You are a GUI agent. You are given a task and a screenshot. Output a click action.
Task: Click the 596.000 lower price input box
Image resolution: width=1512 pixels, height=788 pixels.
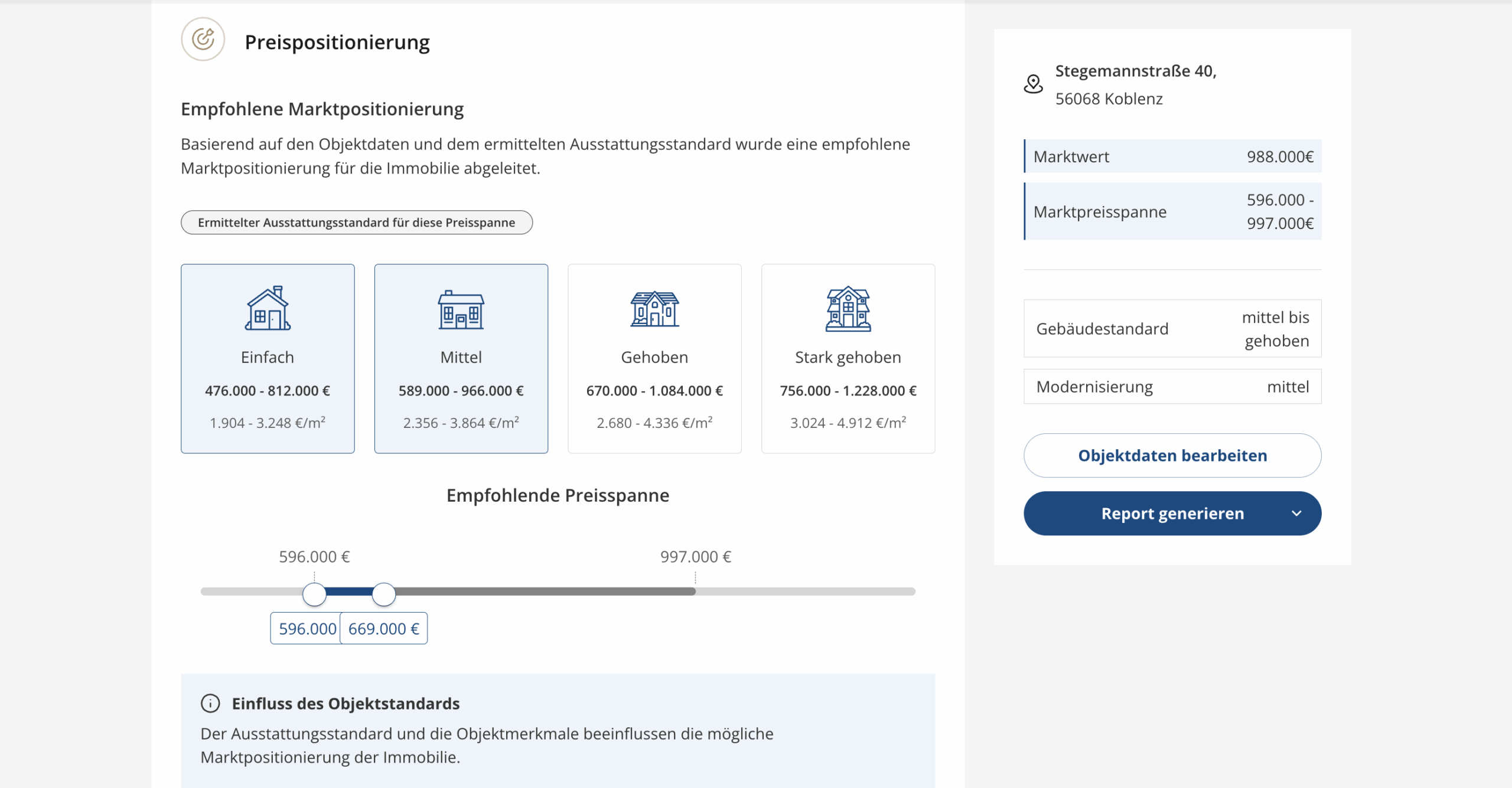pyautogui.click(x=305, y=629)
